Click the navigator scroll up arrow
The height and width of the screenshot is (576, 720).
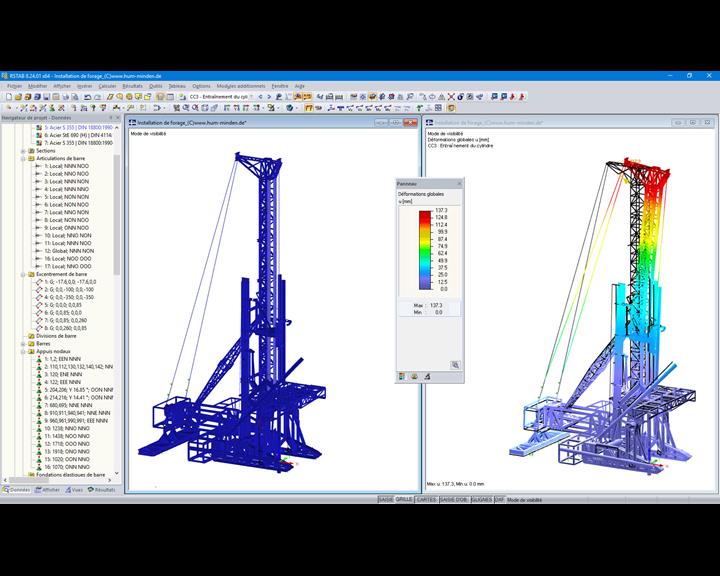[117, 127]
